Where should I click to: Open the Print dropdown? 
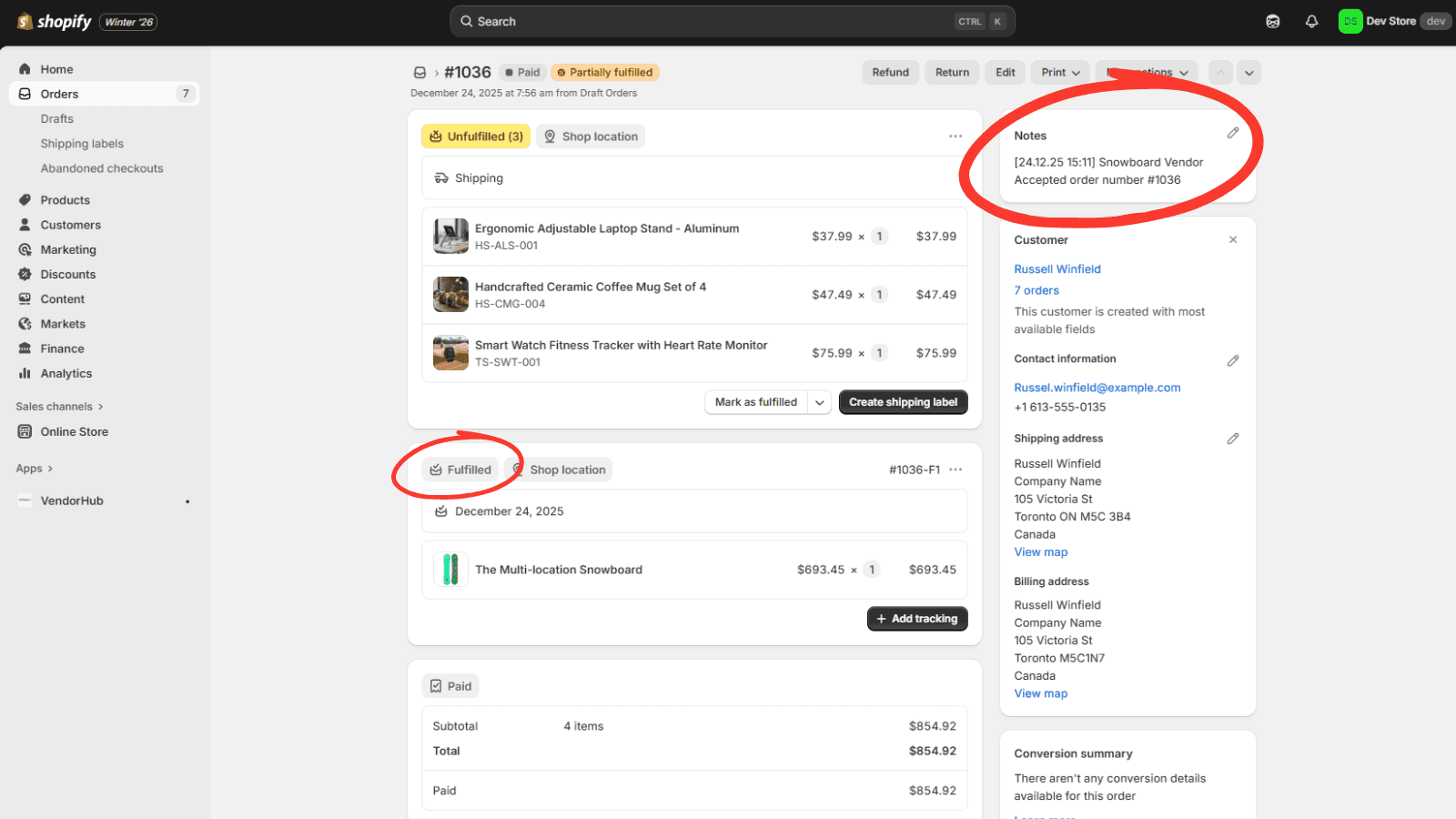1059,72
